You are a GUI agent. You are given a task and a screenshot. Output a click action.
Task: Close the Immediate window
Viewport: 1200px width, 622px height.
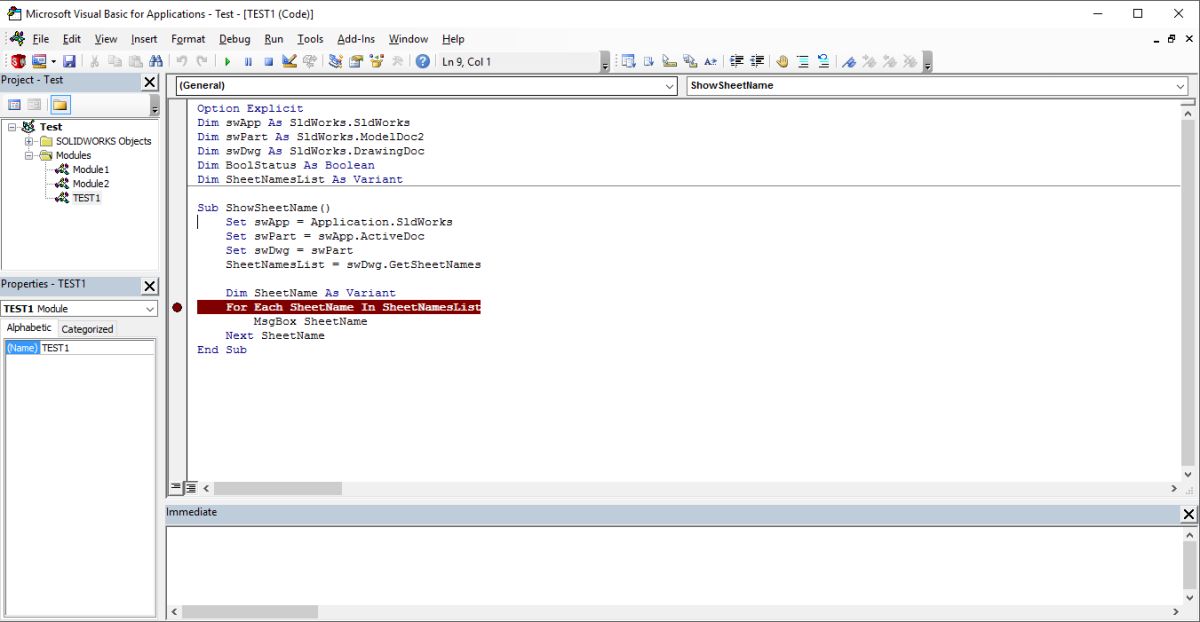[1189, 514]
